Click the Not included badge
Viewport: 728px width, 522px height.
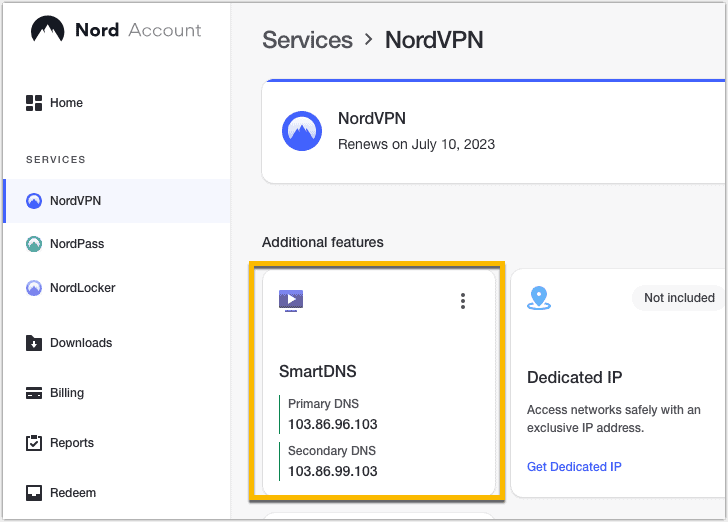coord(679,297)
